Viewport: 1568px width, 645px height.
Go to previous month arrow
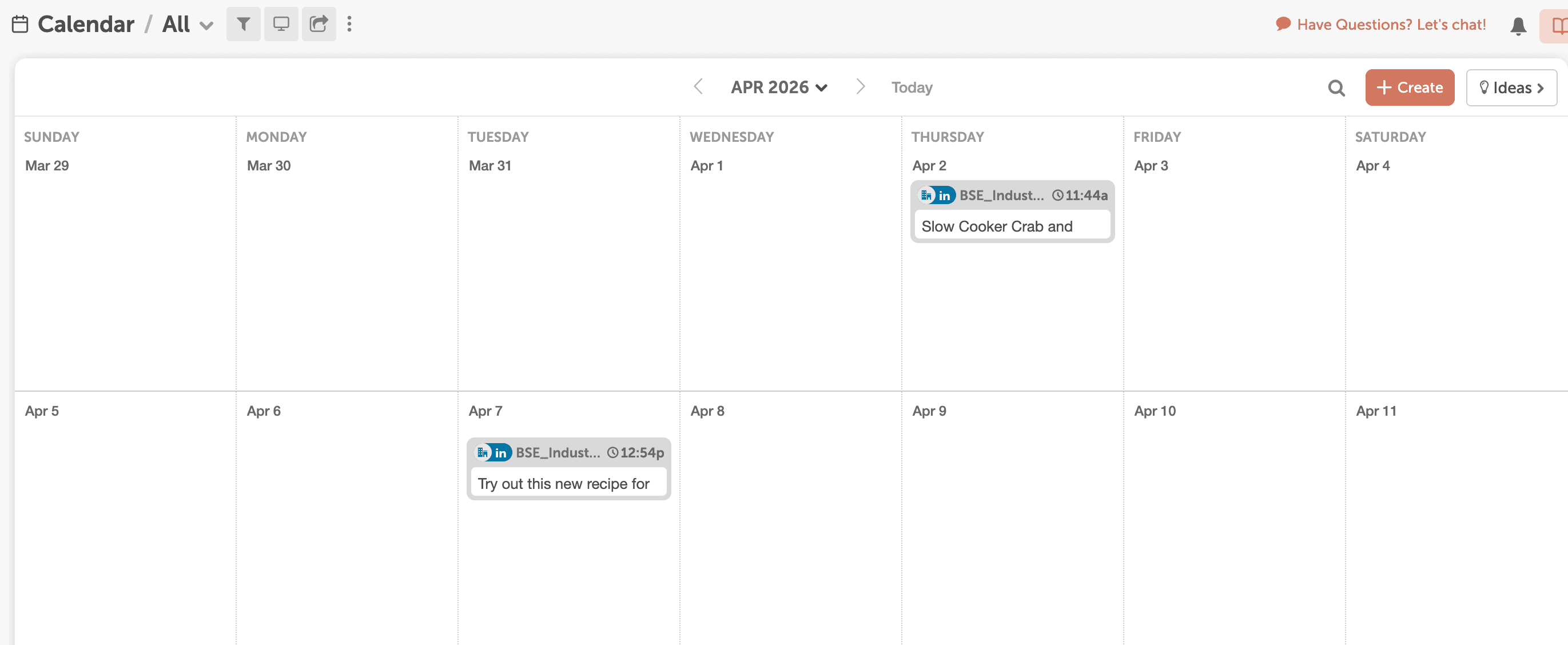coord(698,87)
